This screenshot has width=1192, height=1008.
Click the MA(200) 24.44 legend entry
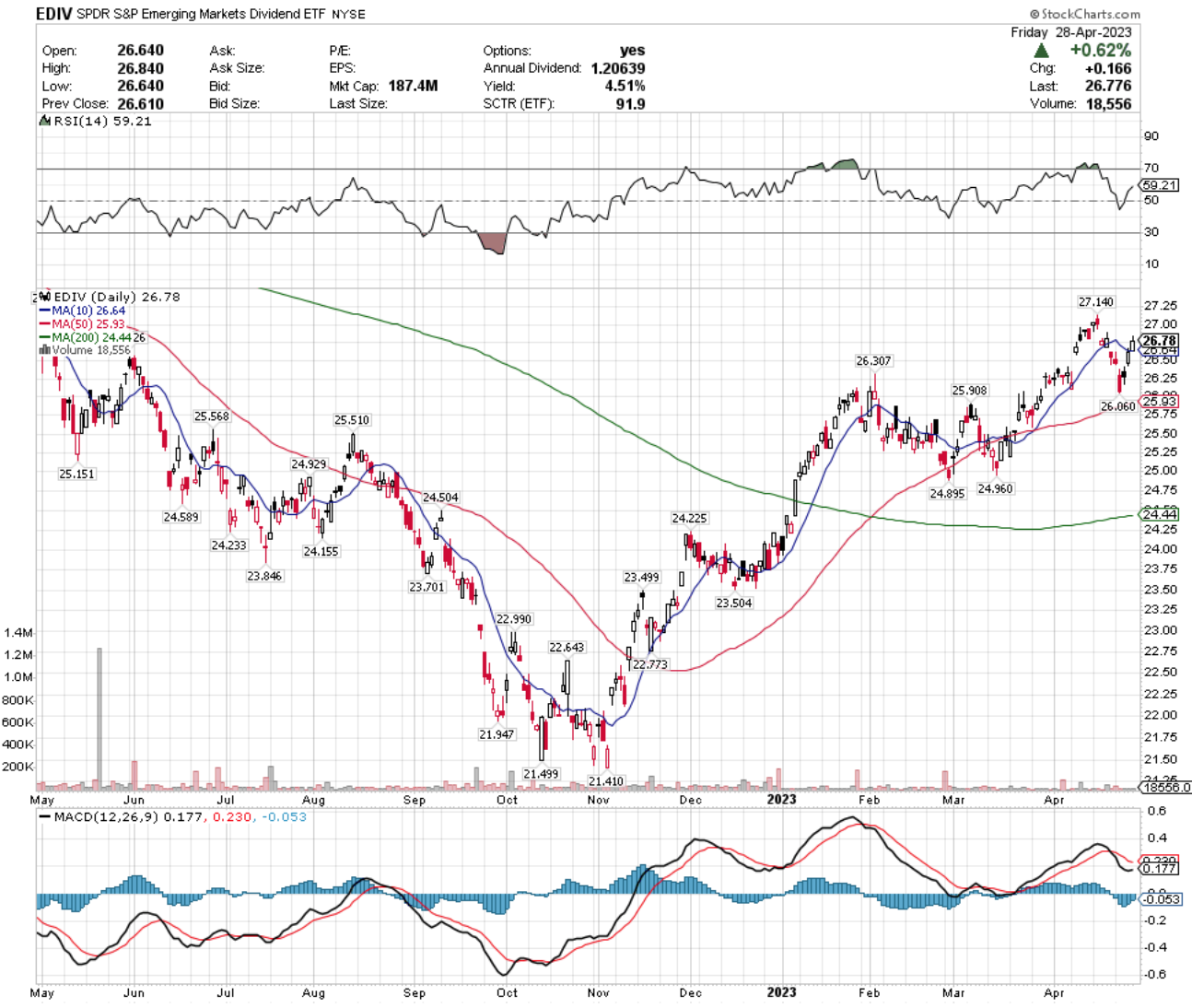86,338
